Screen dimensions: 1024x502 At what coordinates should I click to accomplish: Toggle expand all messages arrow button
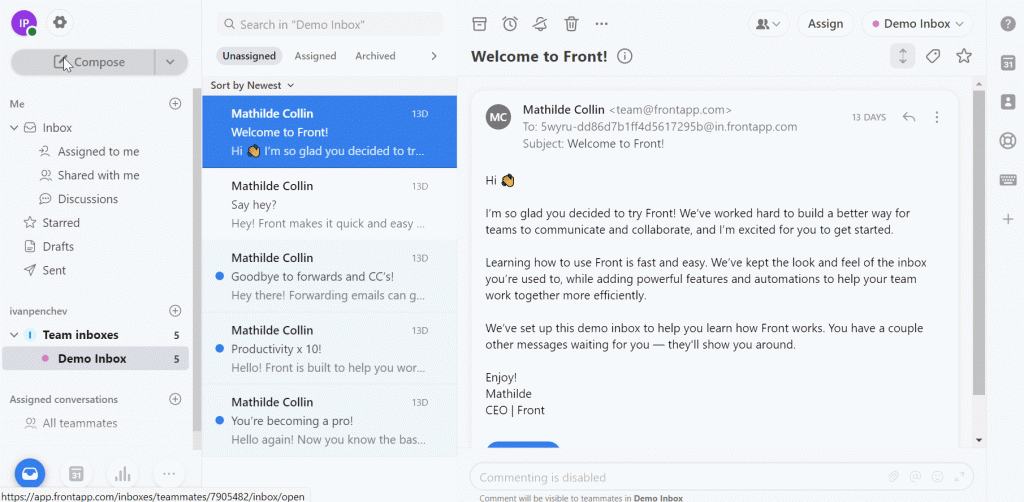[x=903, y=56]
